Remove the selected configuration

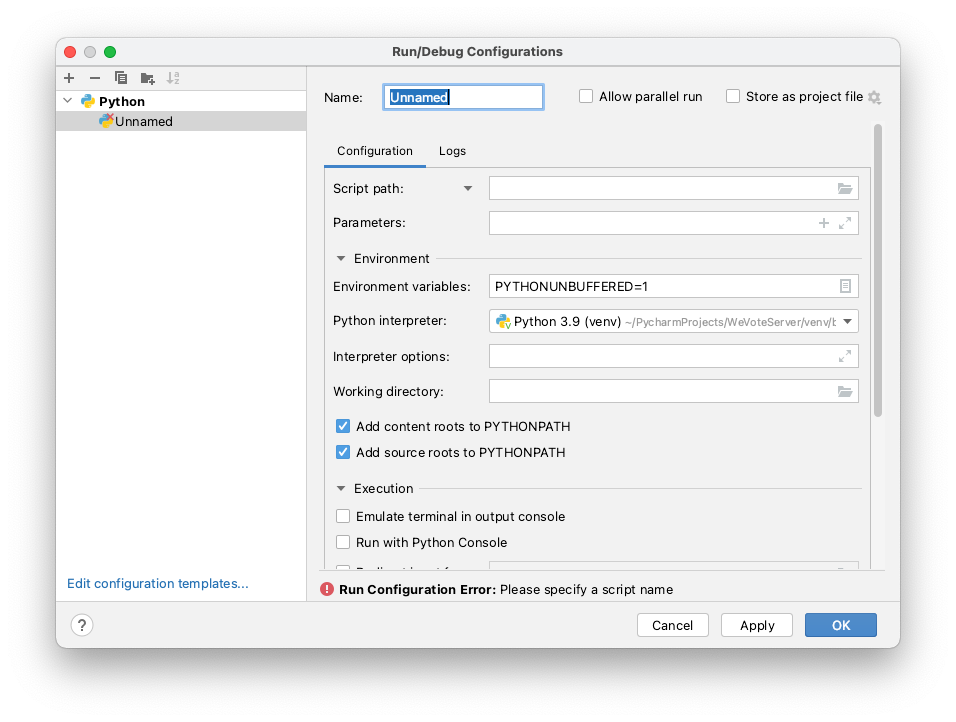tap(95, 78)
